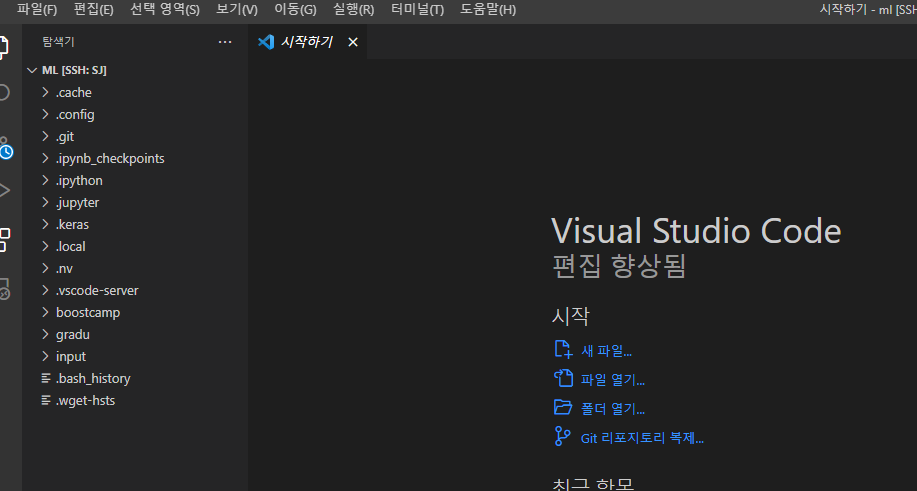Screen dimensions: 917x491
Task: Click the 폴더 열기... link
Action: click(x=613, y=409)
